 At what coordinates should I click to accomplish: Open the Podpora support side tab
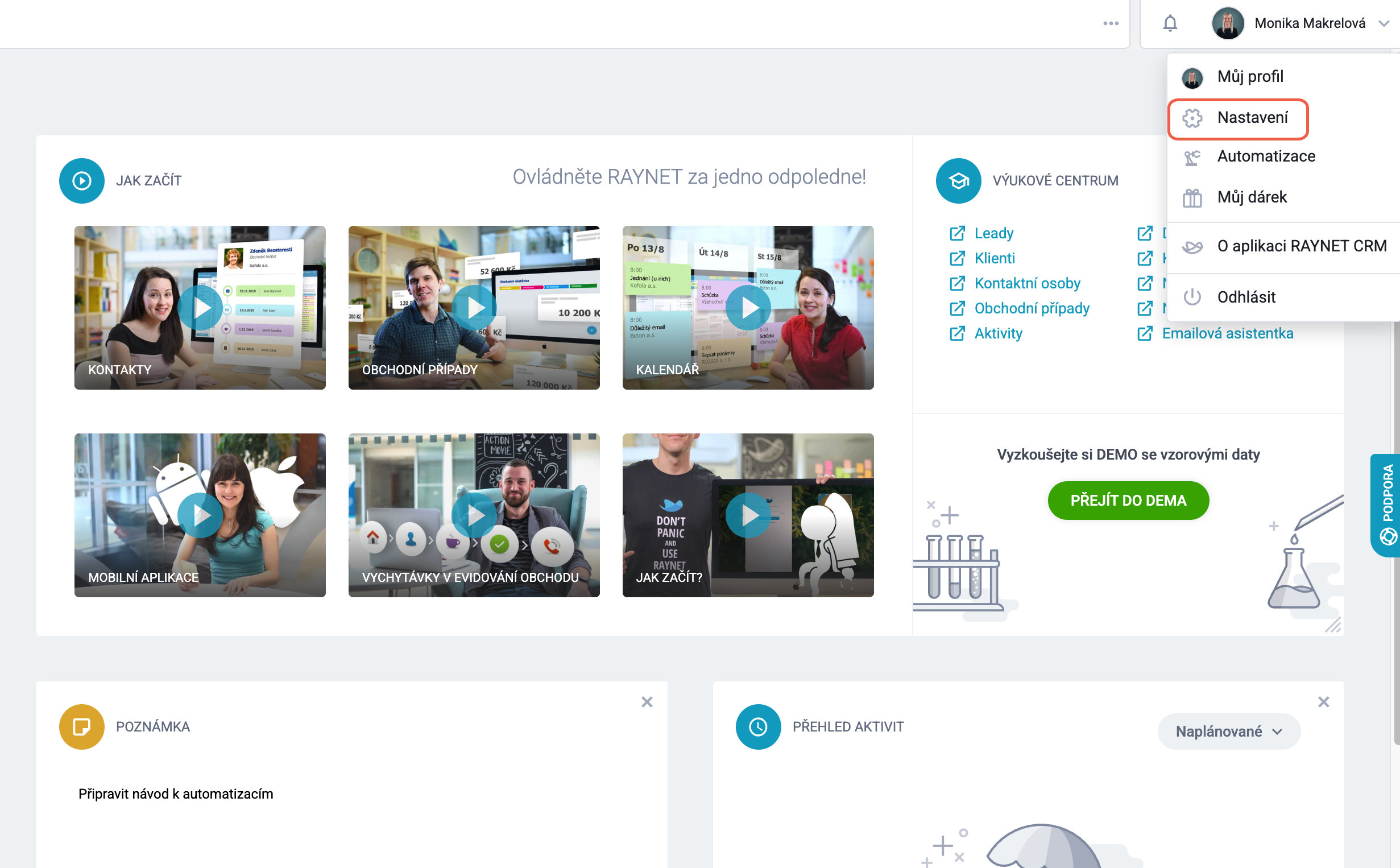pos(1385,505)
